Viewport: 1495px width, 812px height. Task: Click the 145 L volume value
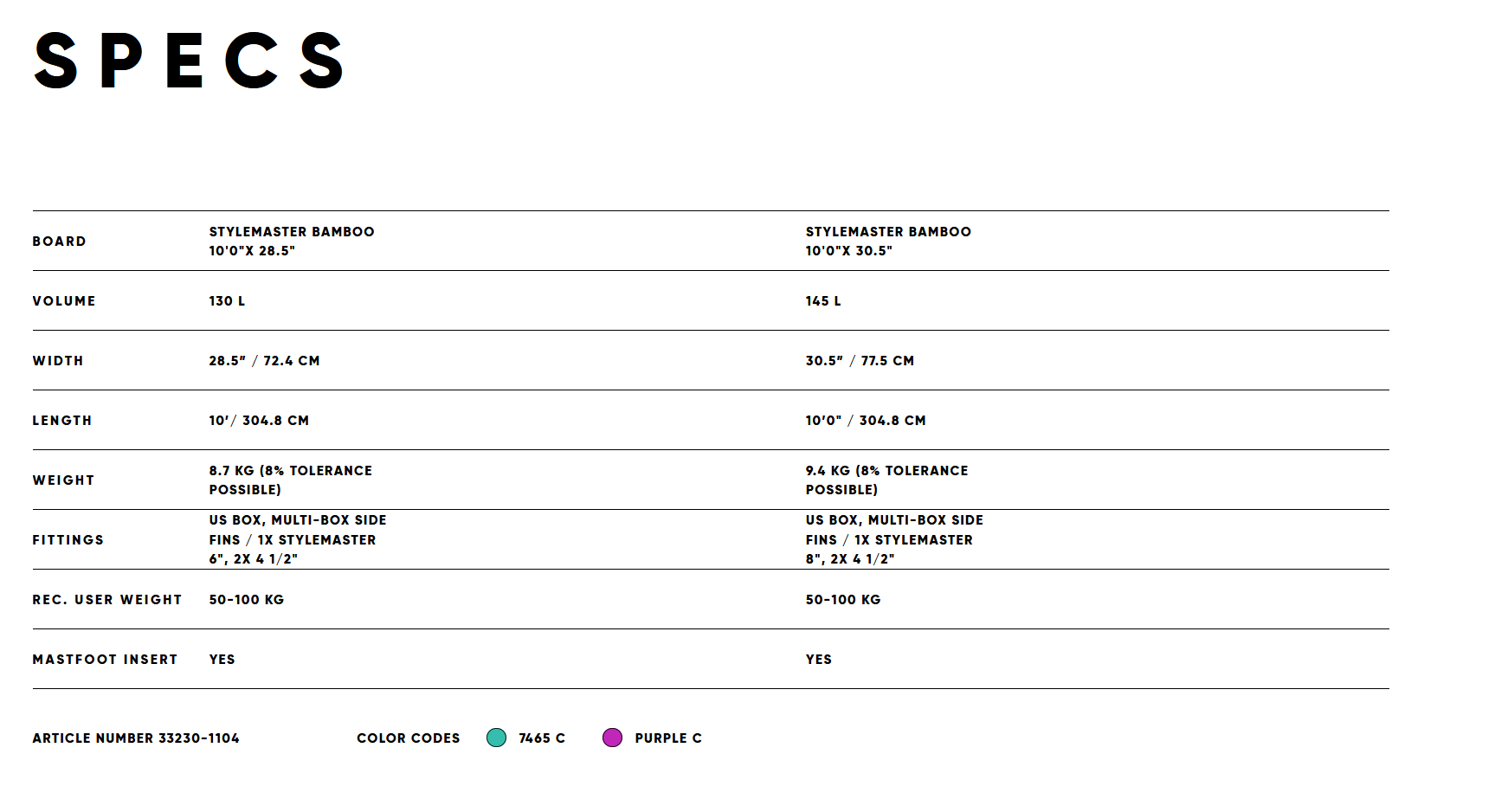[823, 301]
